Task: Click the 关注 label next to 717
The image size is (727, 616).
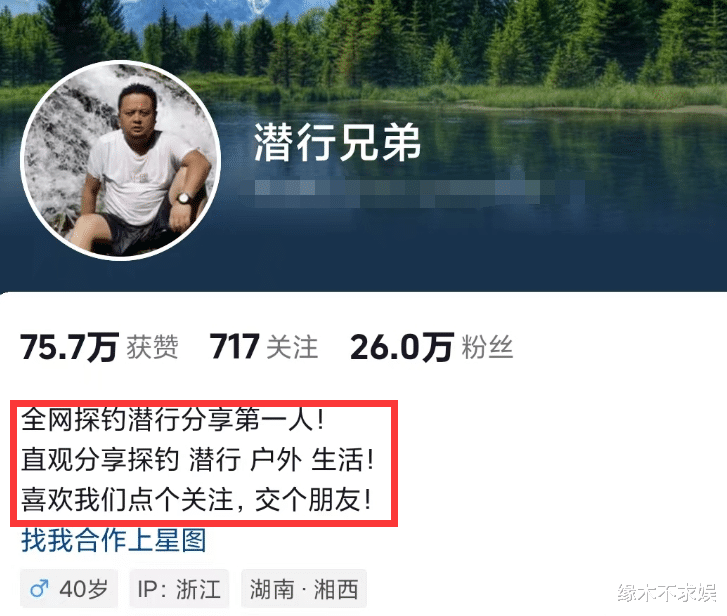Action: [293, 347]
